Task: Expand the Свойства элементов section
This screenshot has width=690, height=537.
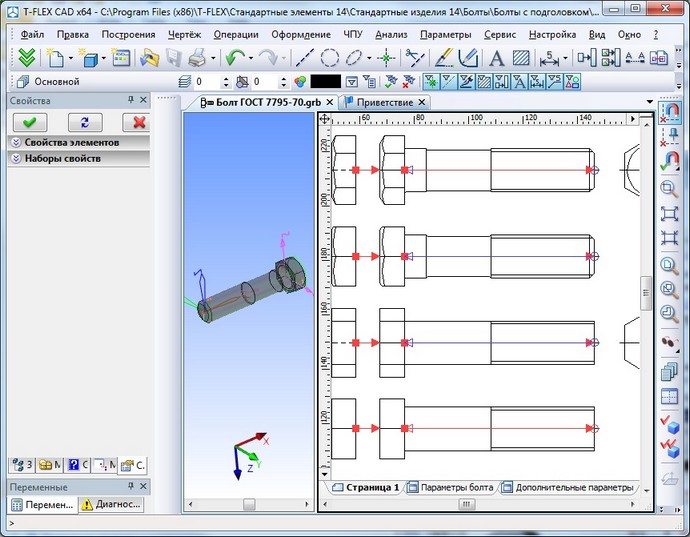Action: 79,143
